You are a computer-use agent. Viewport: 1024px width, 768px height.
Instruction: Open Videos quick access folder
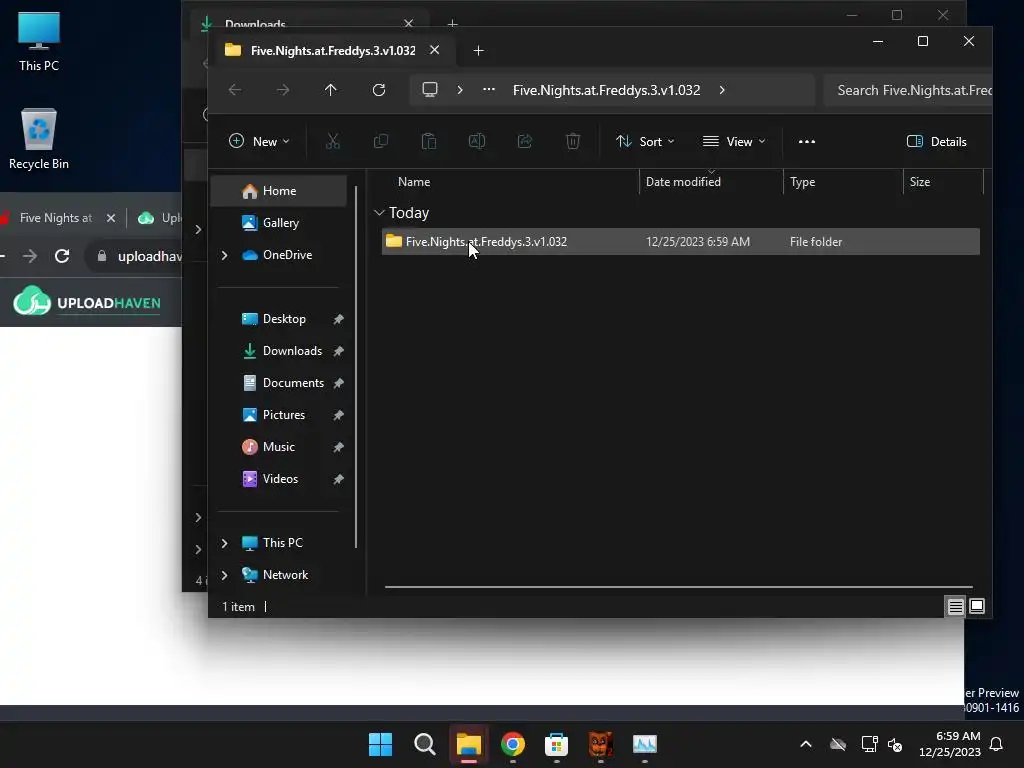point(280,479)
